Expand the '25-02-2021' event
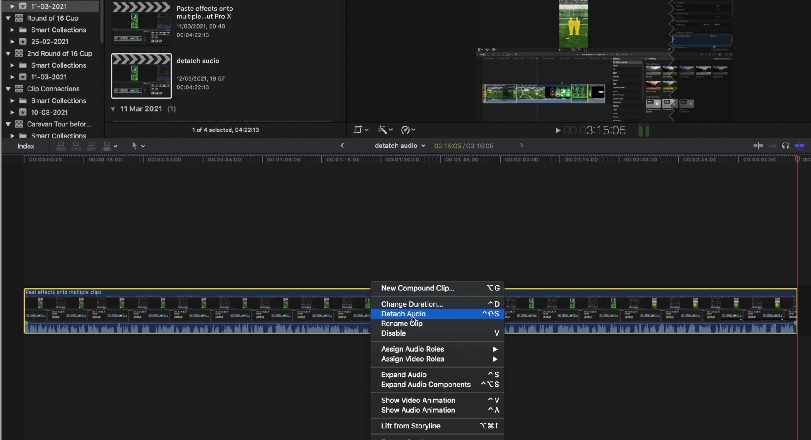The height and width of the screenshot is (440, 811). [x=12, y=41]
